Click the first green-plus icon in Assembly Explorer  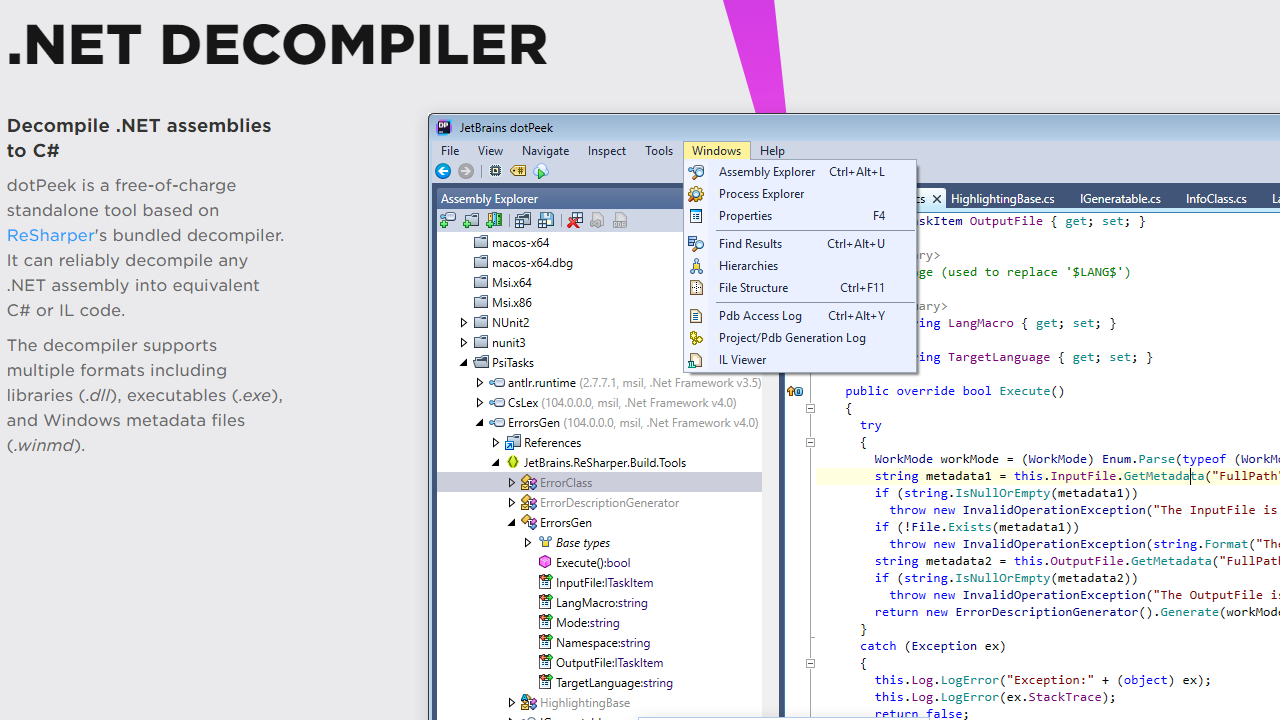(448, 221)
